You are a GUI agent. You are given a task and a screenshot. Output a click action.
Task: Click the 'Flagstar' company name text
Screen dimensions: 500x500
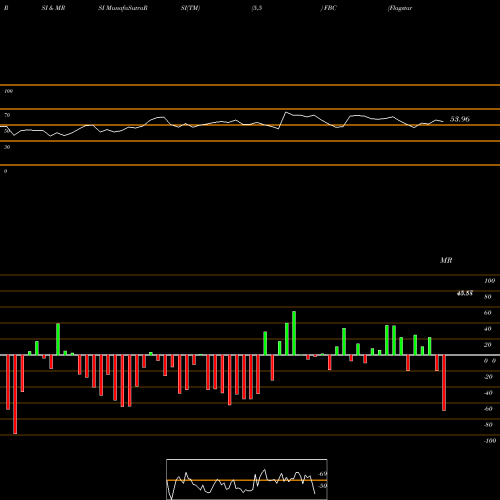(x=400, y=8)
